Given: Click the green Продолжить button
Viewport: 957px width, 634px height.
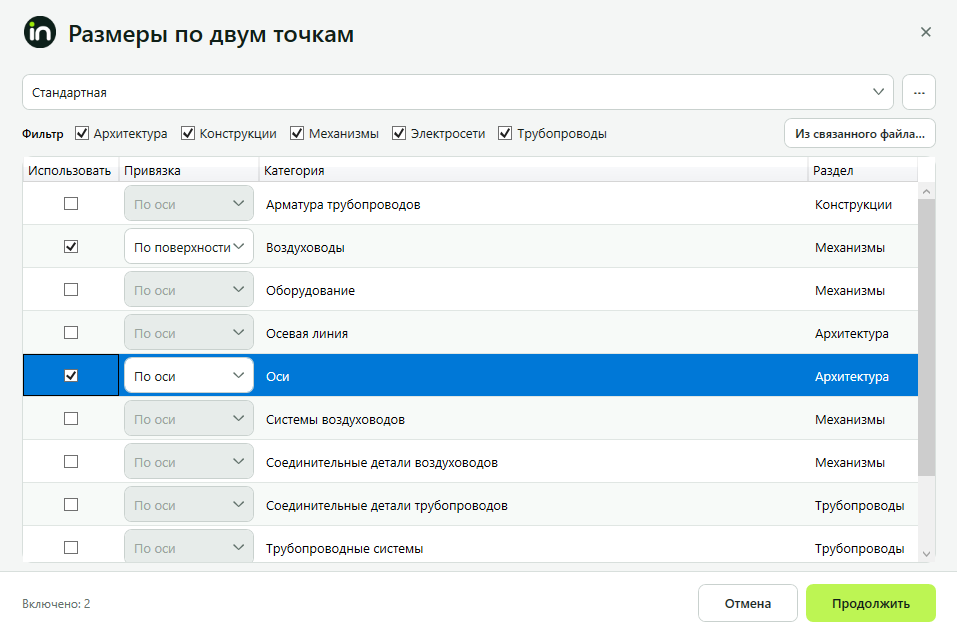Looking at the screenshot, I should click(x=870, y=603).
